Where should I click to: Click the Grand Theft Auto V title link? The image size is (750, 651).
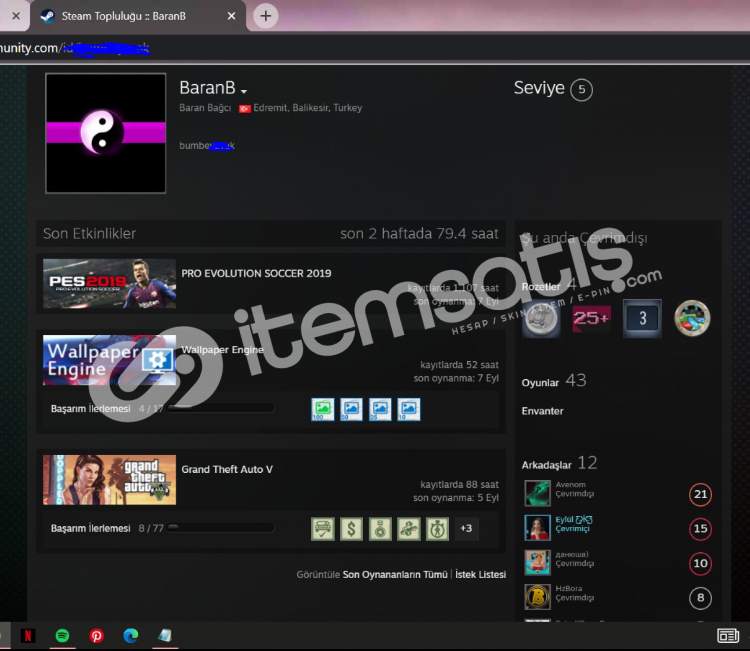[x=227, y=469]
